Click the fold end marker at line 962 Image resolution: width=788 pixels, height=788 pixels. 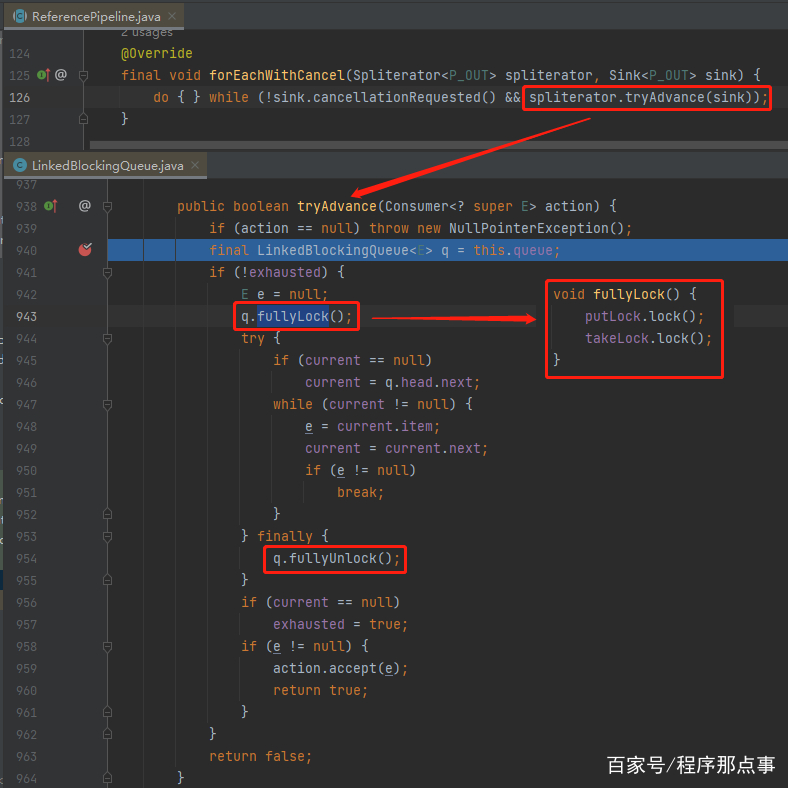click(107, 734)
